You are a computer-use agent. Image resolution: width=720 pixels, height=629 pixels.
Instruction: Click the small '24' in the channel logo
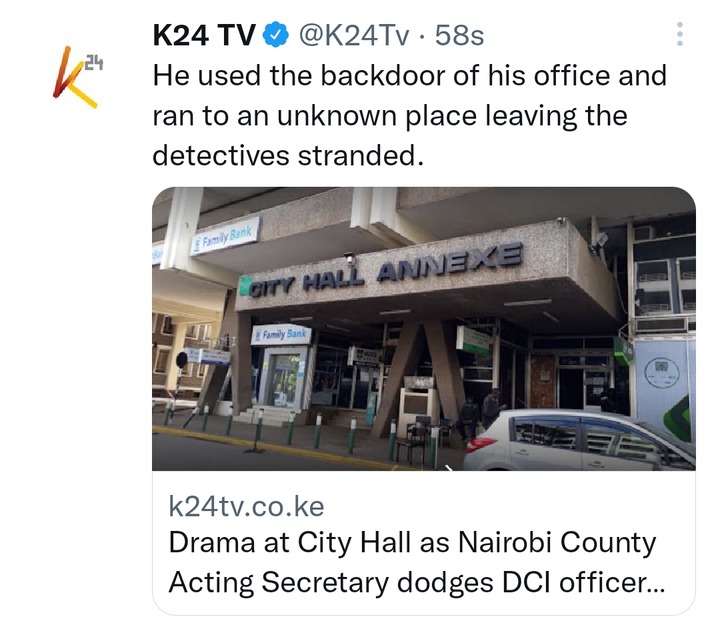point(94,63)
